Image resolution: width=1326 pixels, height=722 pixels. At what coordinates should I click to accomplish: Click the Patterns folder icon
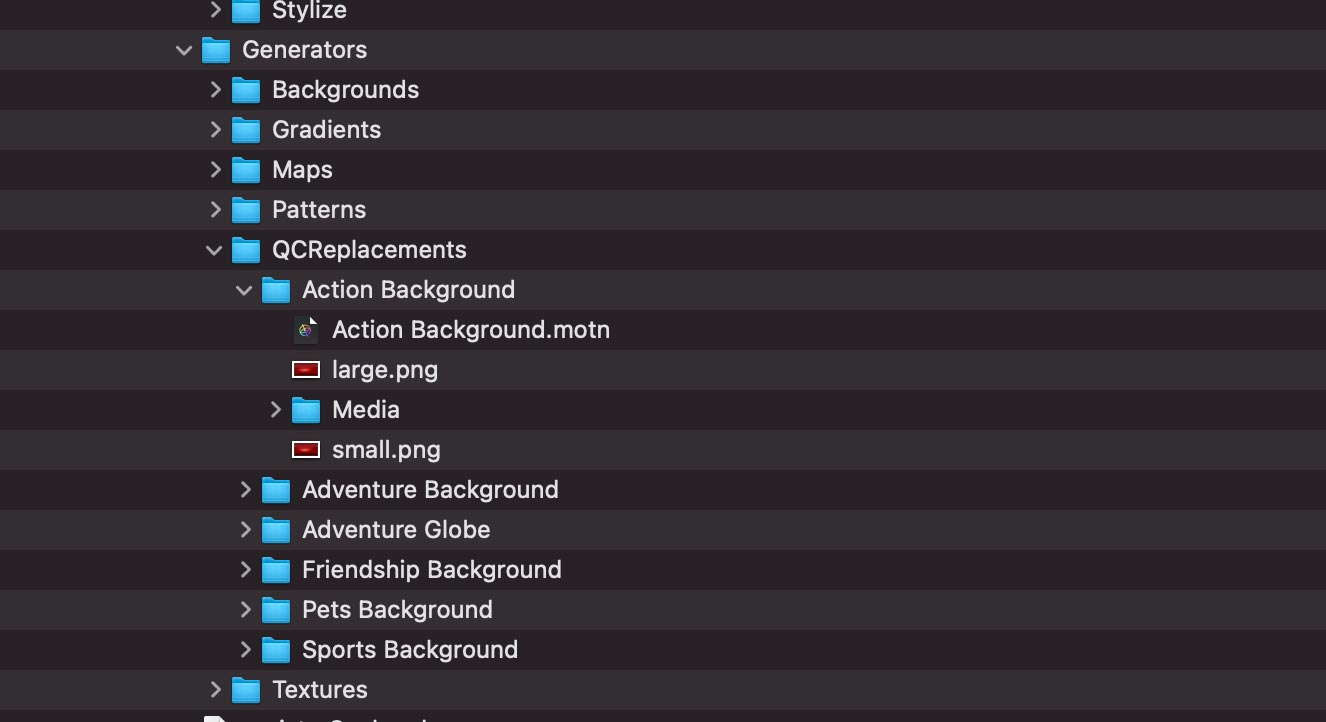[x=246, y=210]
